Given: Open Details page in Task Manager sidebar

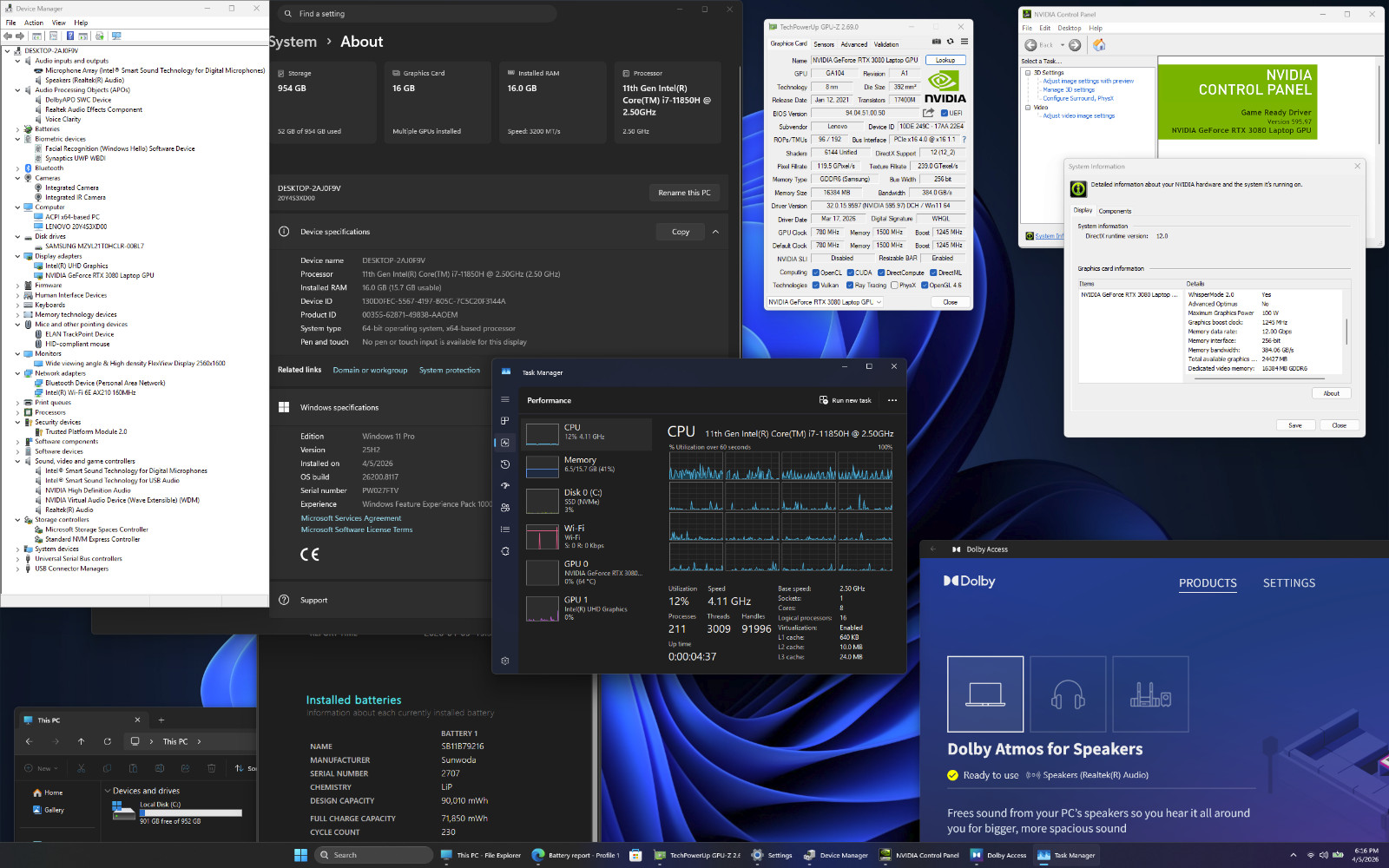Looking at the screenshot, I should 504,529.
